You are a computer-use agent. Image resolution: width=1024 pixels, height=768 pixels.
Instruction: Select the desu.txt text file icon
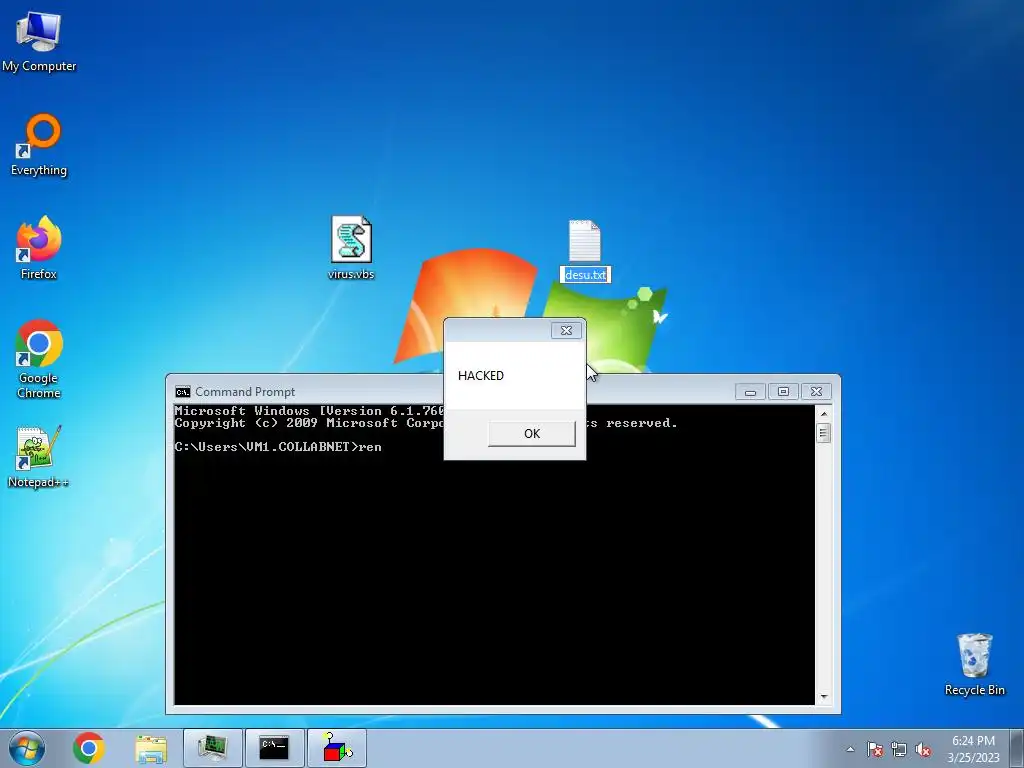pos(584,240)
